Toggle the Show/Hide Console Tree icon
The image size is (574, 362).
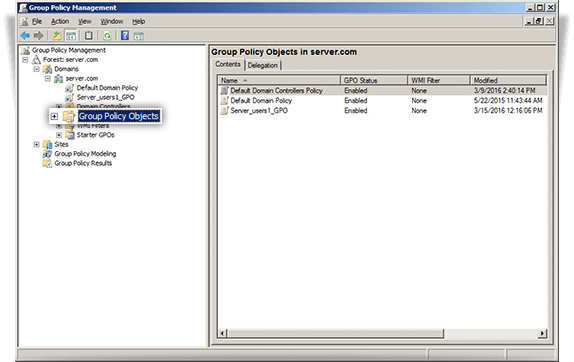[71, 36]
